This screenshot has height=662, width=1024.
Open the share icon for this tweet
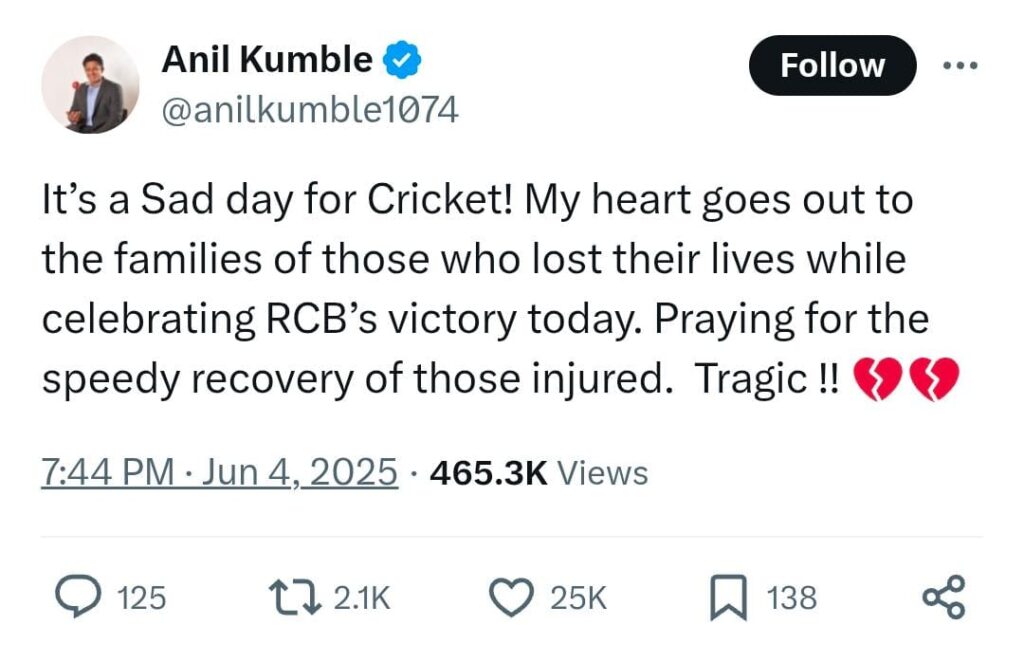(x=944, y=597)
